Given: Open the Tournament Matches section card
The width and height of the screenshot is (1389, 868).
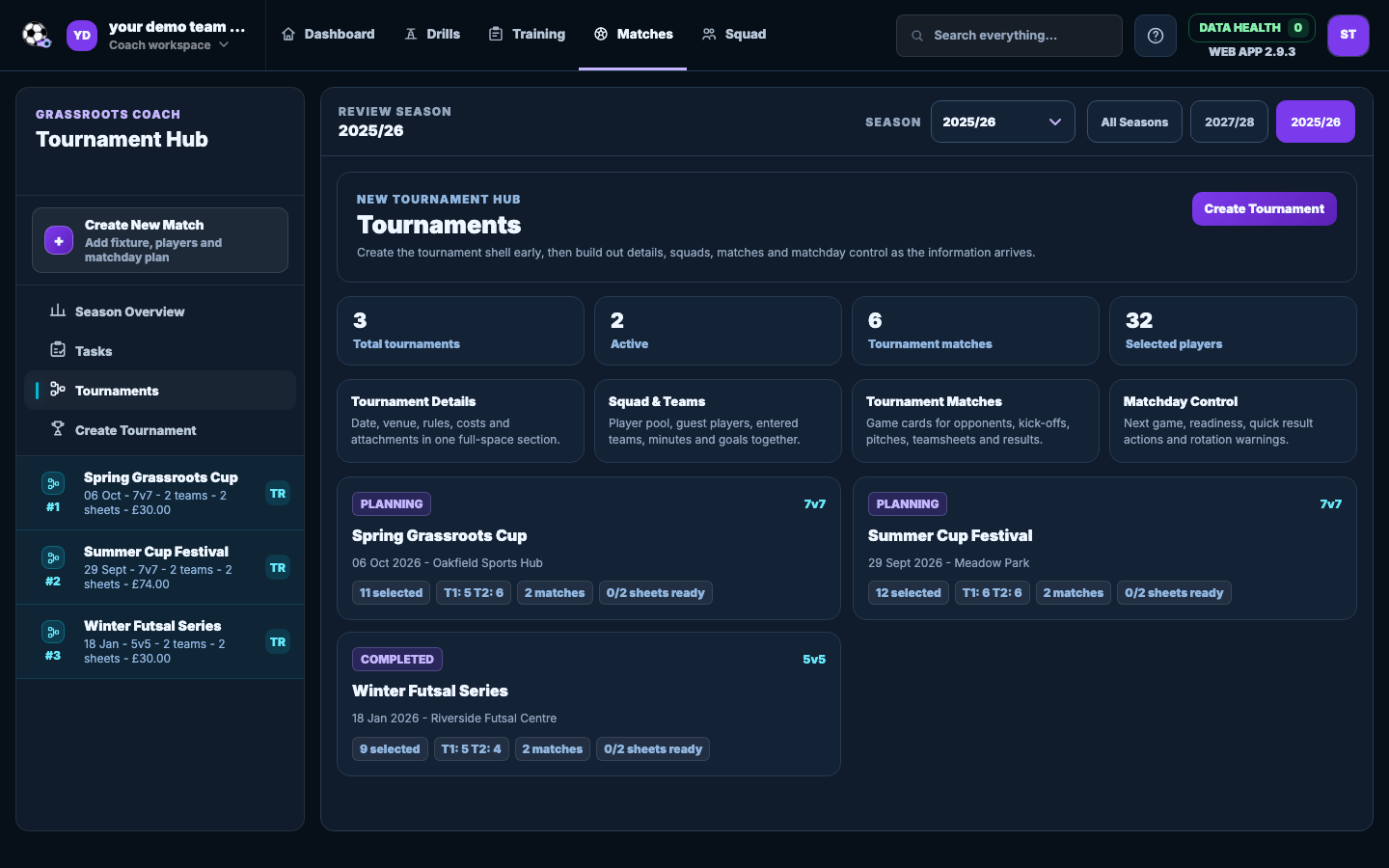Looking at the screenshot, I should coord(975,420).
